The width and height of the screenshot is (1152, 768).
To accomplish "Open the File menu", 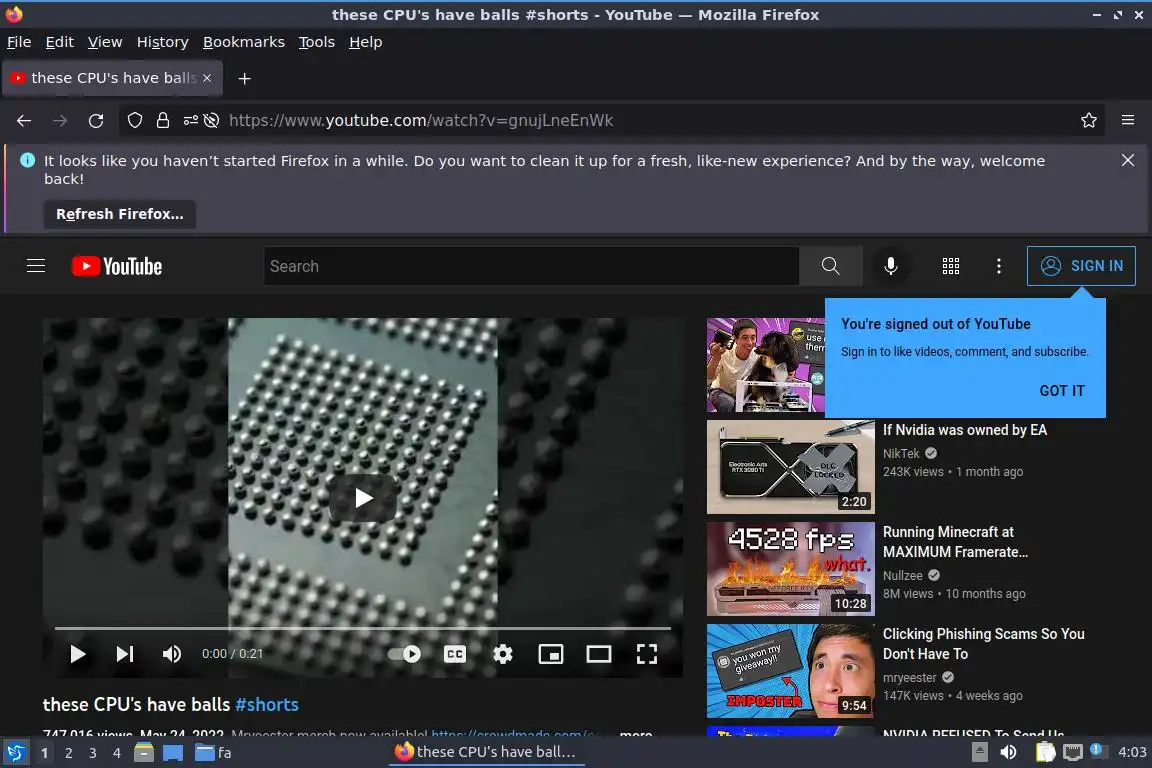I will pyautogui.click(x=19, y=42).
